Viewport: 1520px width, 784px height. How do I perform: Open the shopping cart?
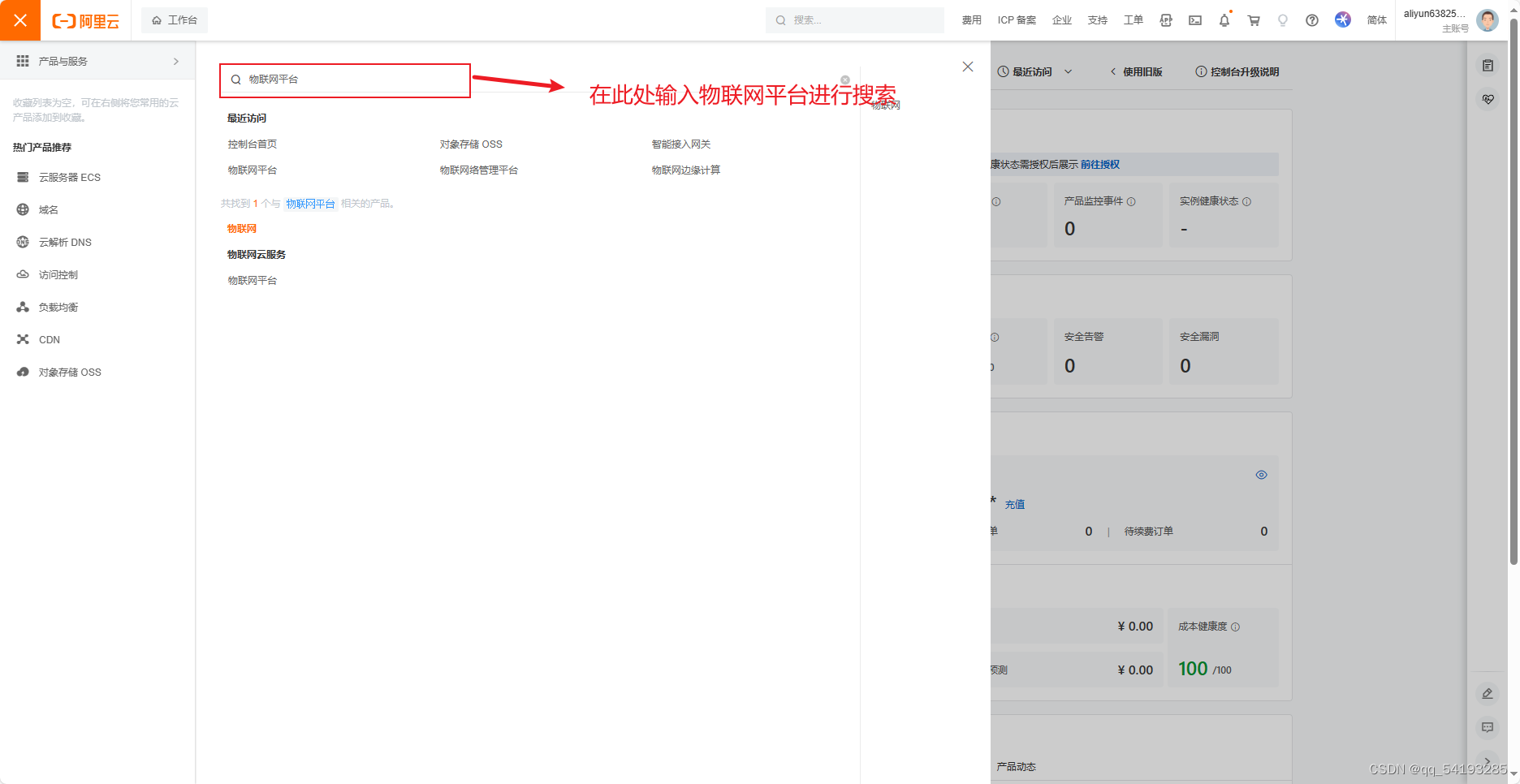tap(1254, 20)
